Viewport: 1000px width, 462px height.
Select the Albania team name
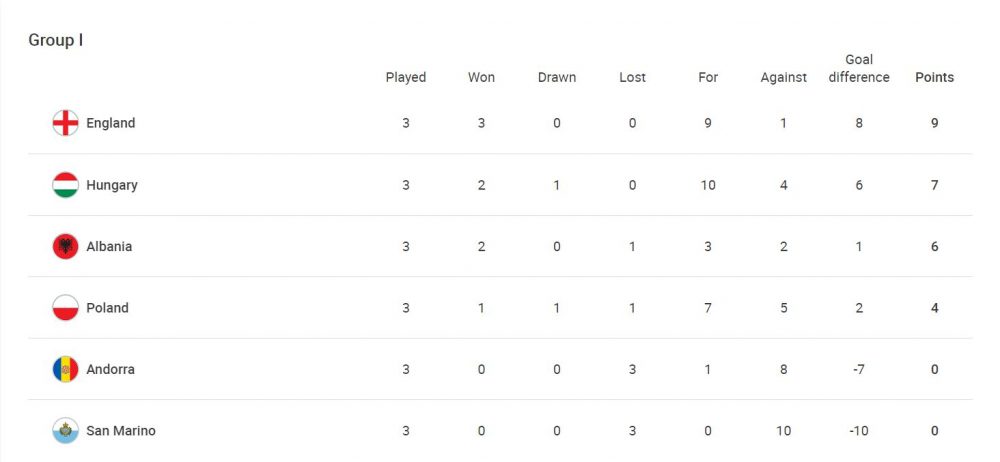tap(109, 247)
